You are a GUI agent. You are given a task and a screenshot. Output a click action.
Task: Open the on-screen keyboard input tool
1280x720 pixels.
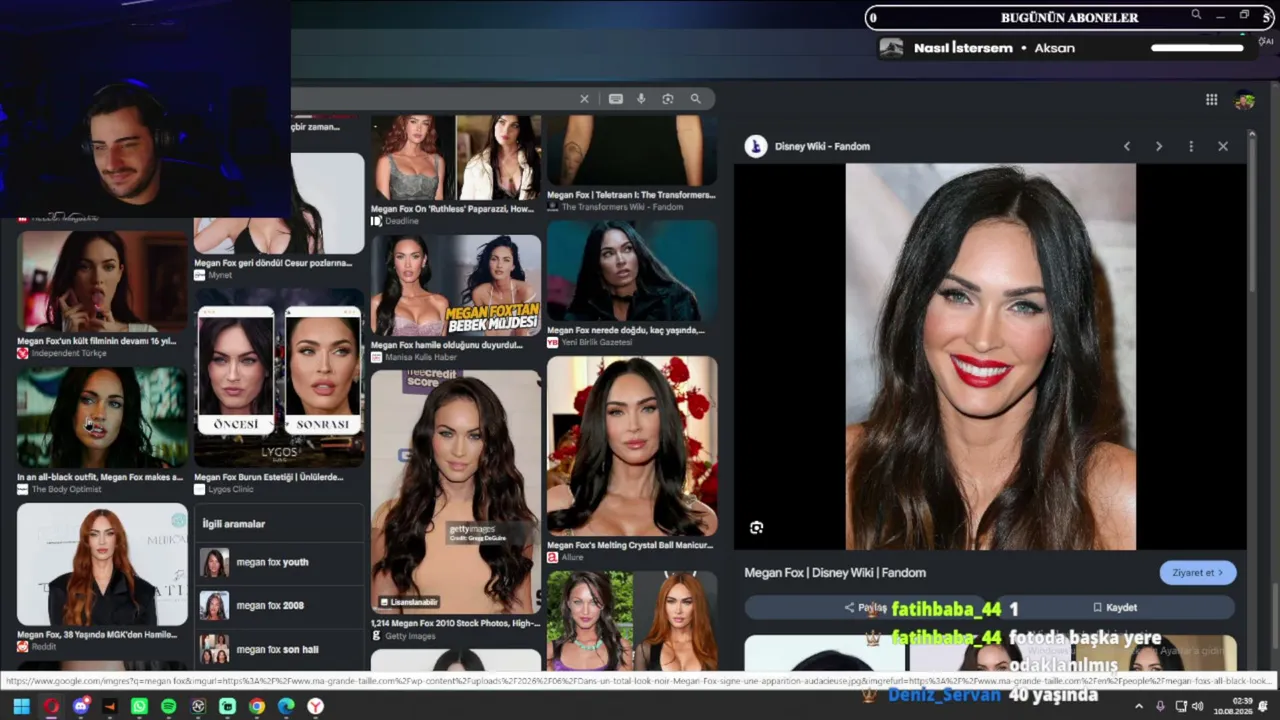[x=616, y=99]
